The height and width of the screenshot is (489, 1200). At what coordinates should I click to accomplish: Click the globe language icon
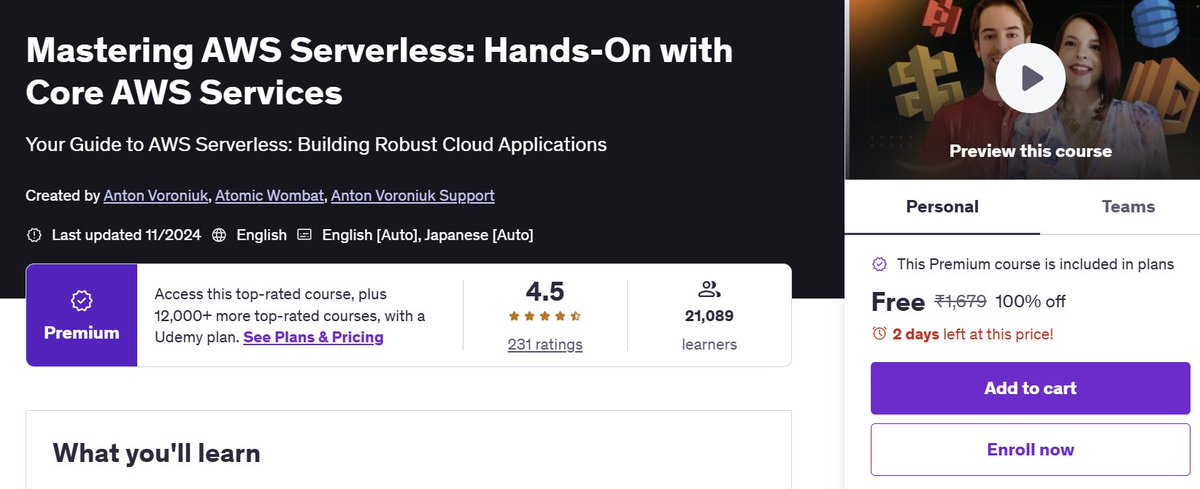pos(219,235)
